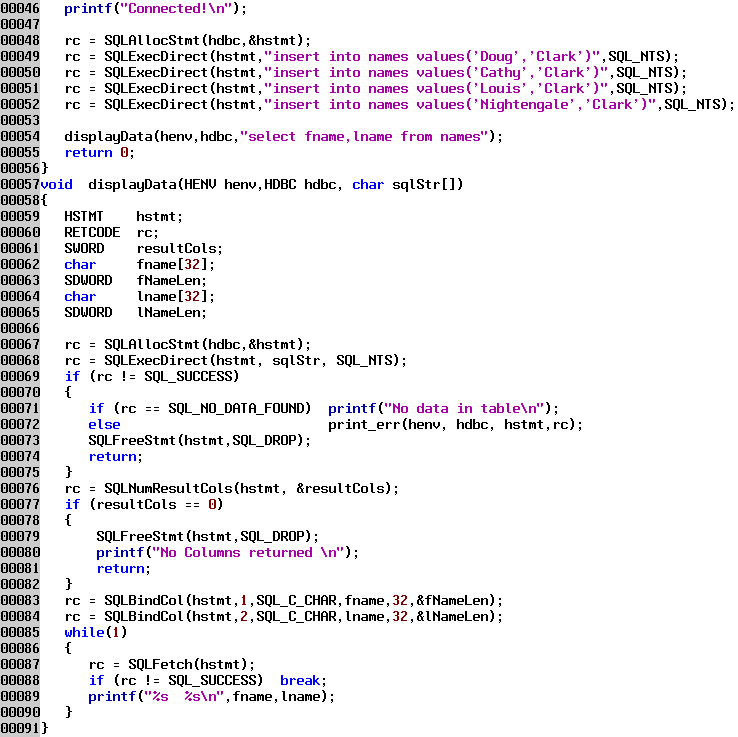This screenshot has width=738, height=737.
Task: Click the insert statement with 'Nightengale'
Action: (399, 104)
